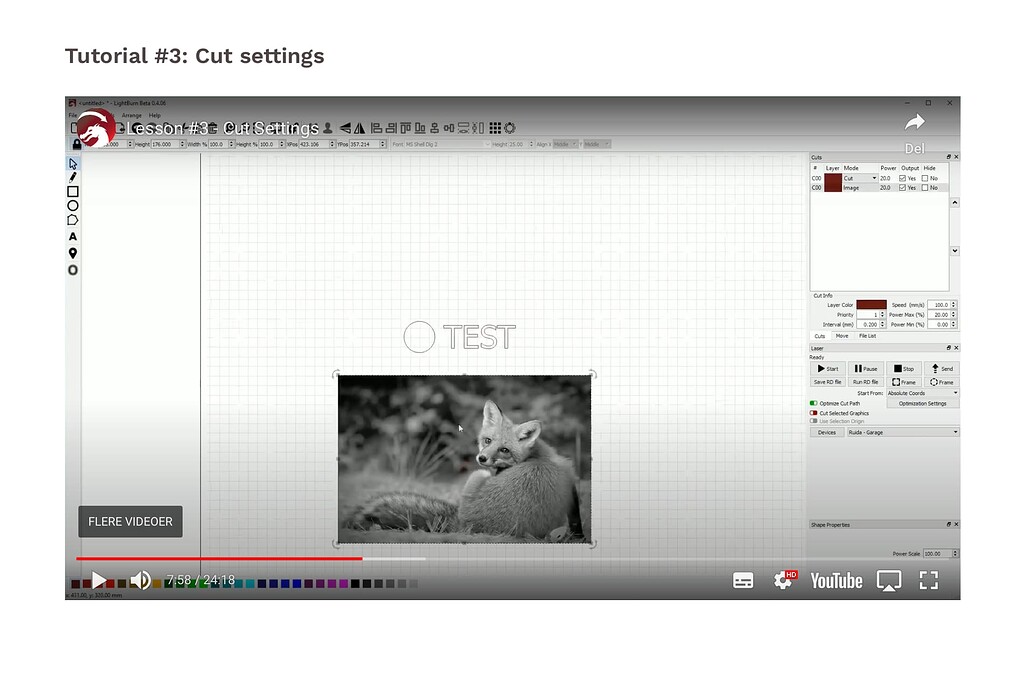The image size is (1034, 674).
Task: Check the Hide box for Image layer
Action: [925, 188]
